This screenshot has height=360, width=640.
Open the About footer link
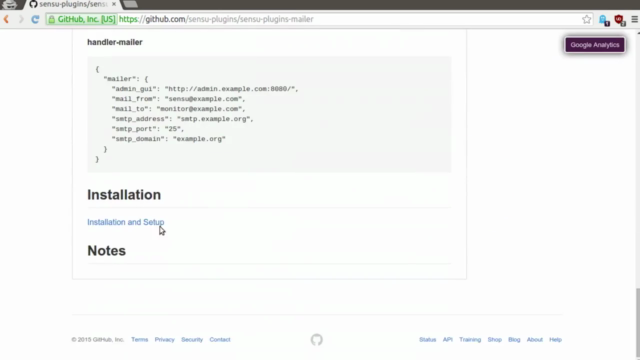point(535,340)
